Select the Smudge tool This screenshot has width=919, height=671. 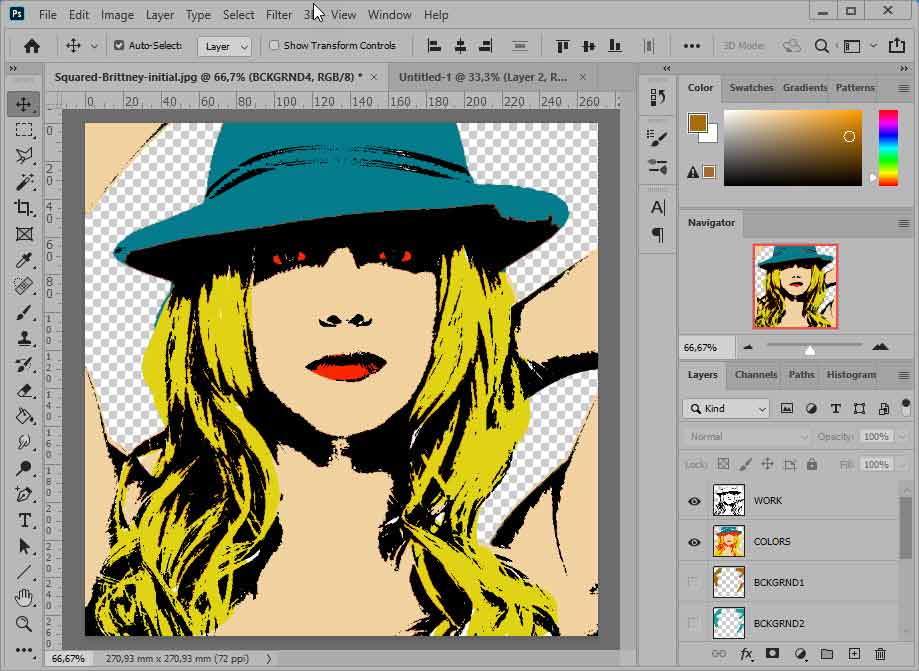(x=23, y=442)
